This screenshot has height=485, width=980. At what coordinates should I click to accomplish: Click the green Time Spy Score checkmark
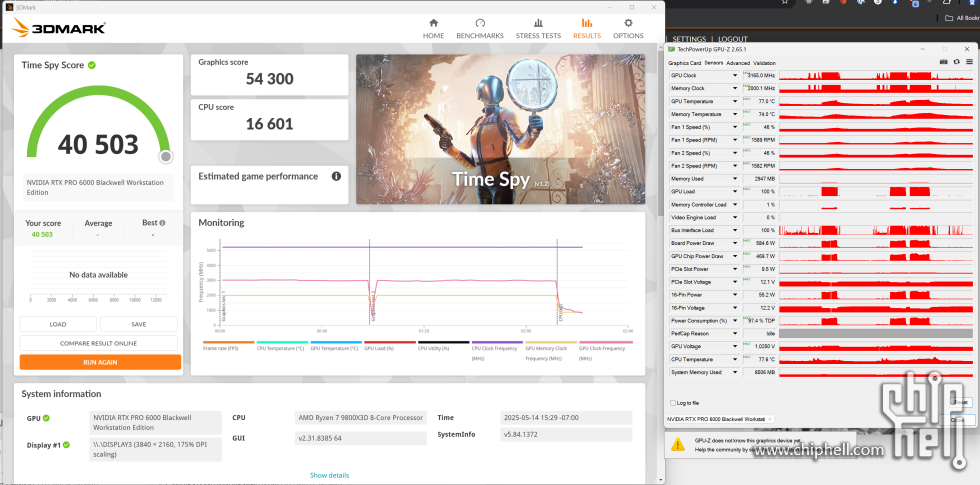coord(92,65)
